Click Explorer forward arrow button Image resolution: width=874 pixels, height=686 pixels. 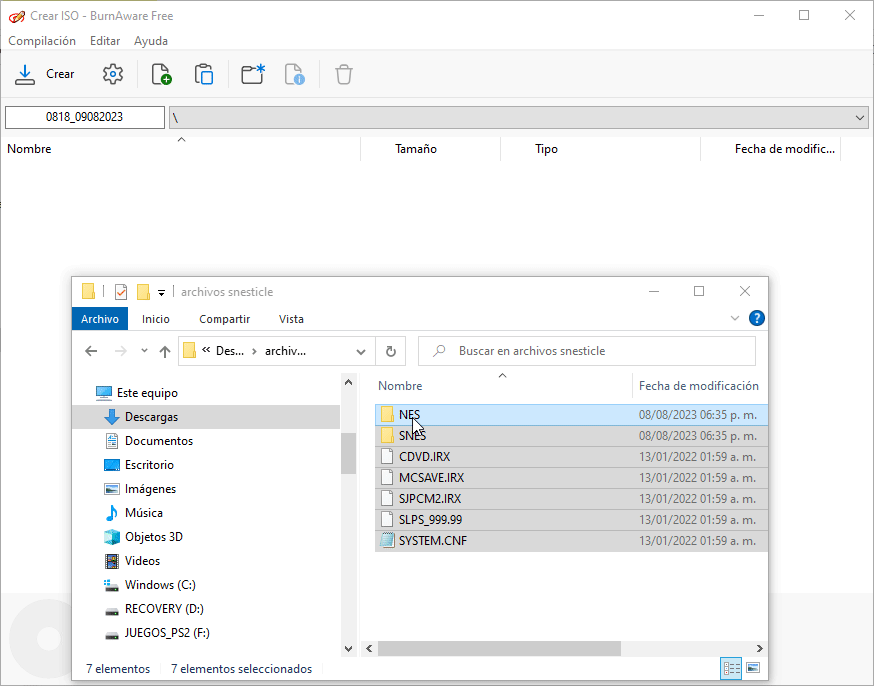pos(120,351)
